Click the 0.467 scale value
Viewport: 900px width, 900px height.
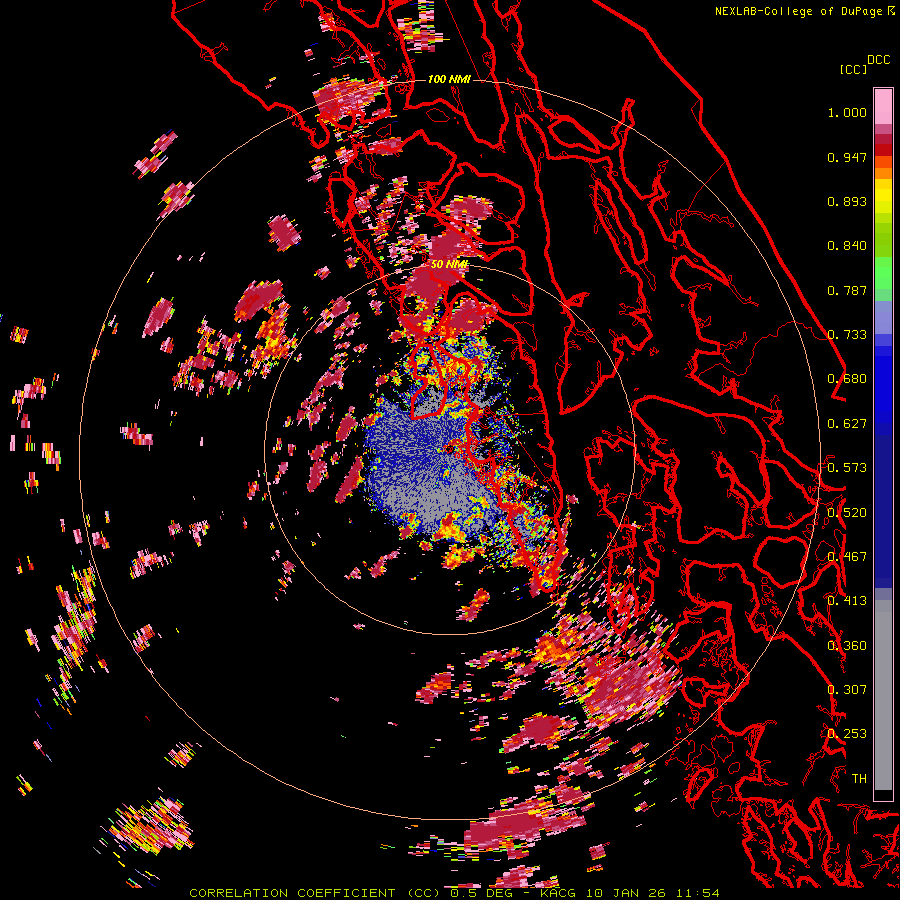[847, 557]
